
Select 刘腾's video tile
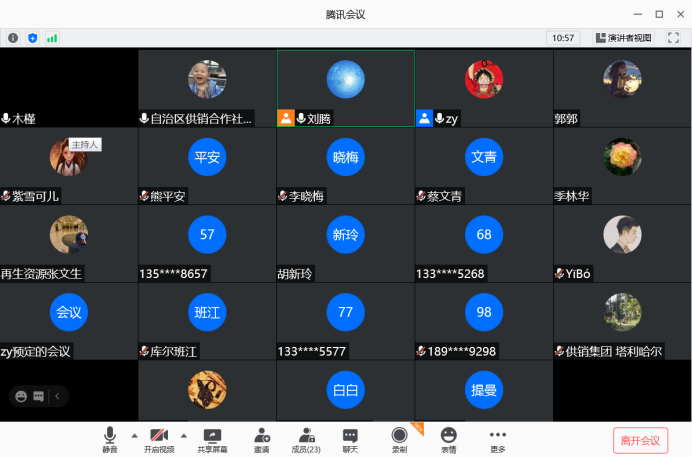(346, 88)
